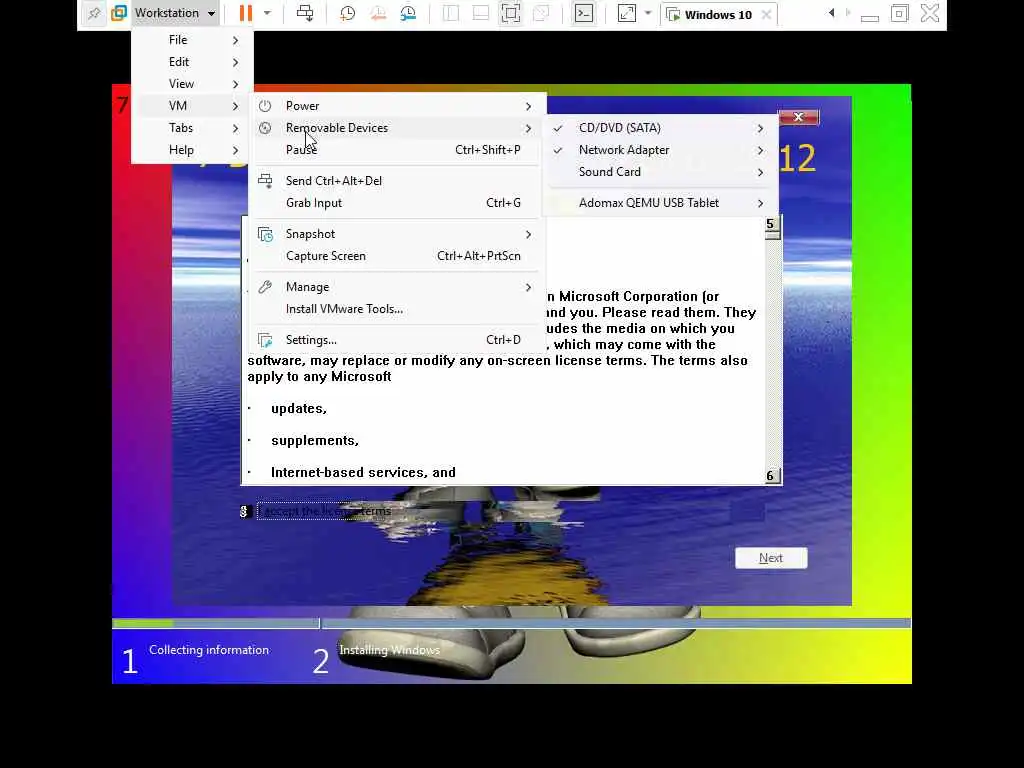Open the stretch display options dropdown arrow
Viewport: 1024px width, 768px height.
648,13
